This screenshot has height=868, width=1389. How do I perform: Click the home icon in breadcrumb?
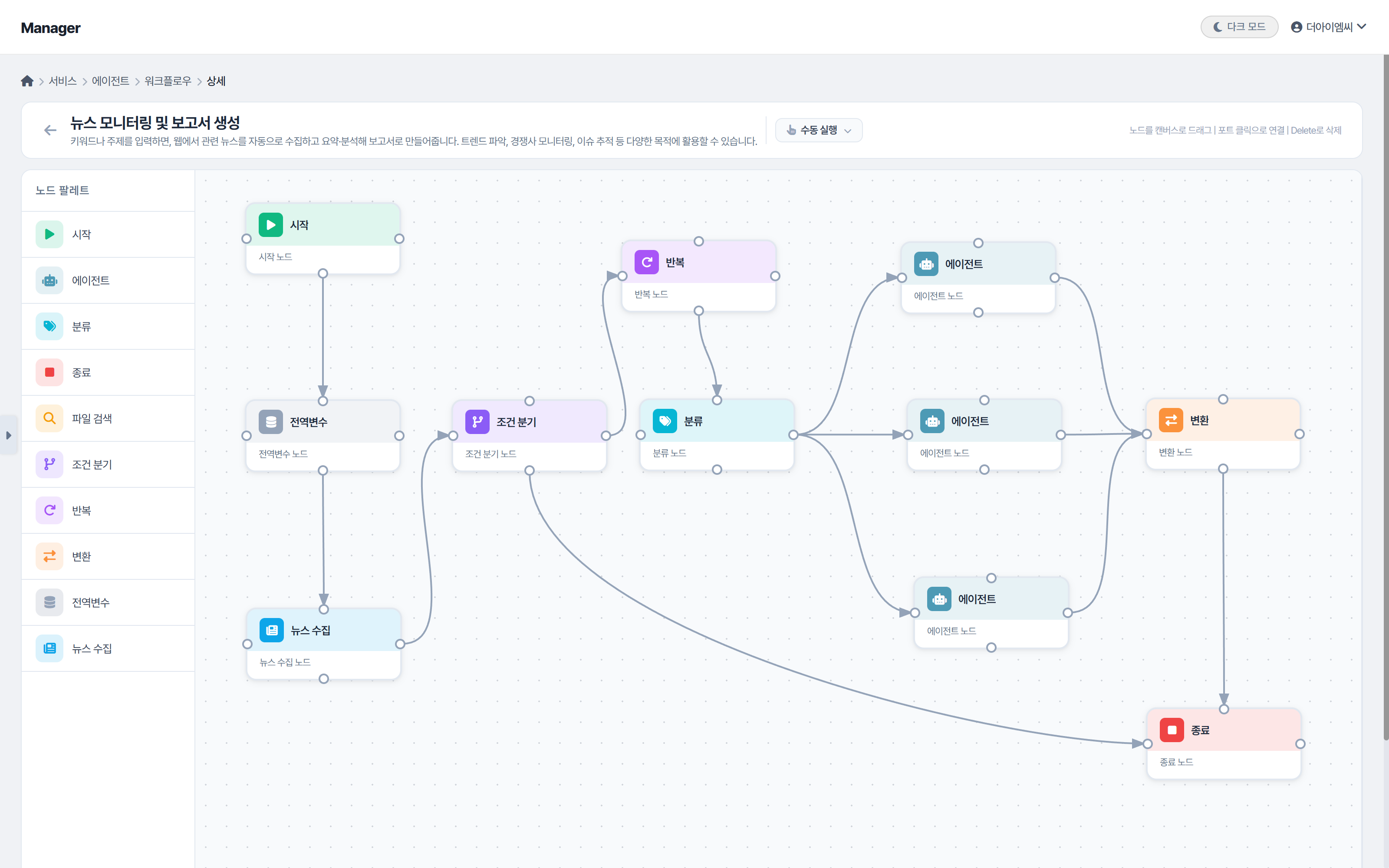pos(27,81)
